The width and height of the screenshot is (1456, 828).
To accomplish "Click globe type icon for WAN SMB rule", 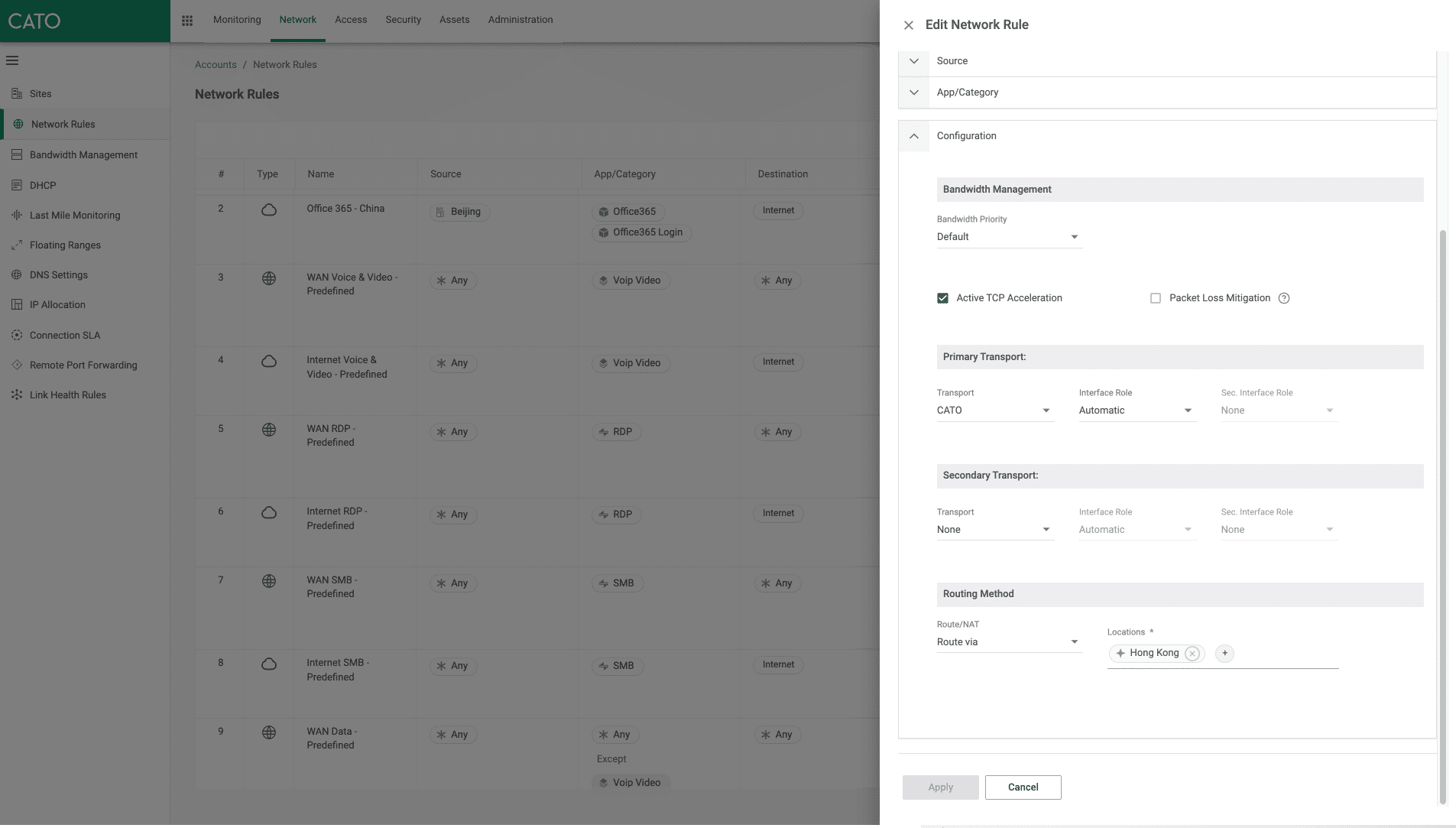I will (x=269, y=581).
